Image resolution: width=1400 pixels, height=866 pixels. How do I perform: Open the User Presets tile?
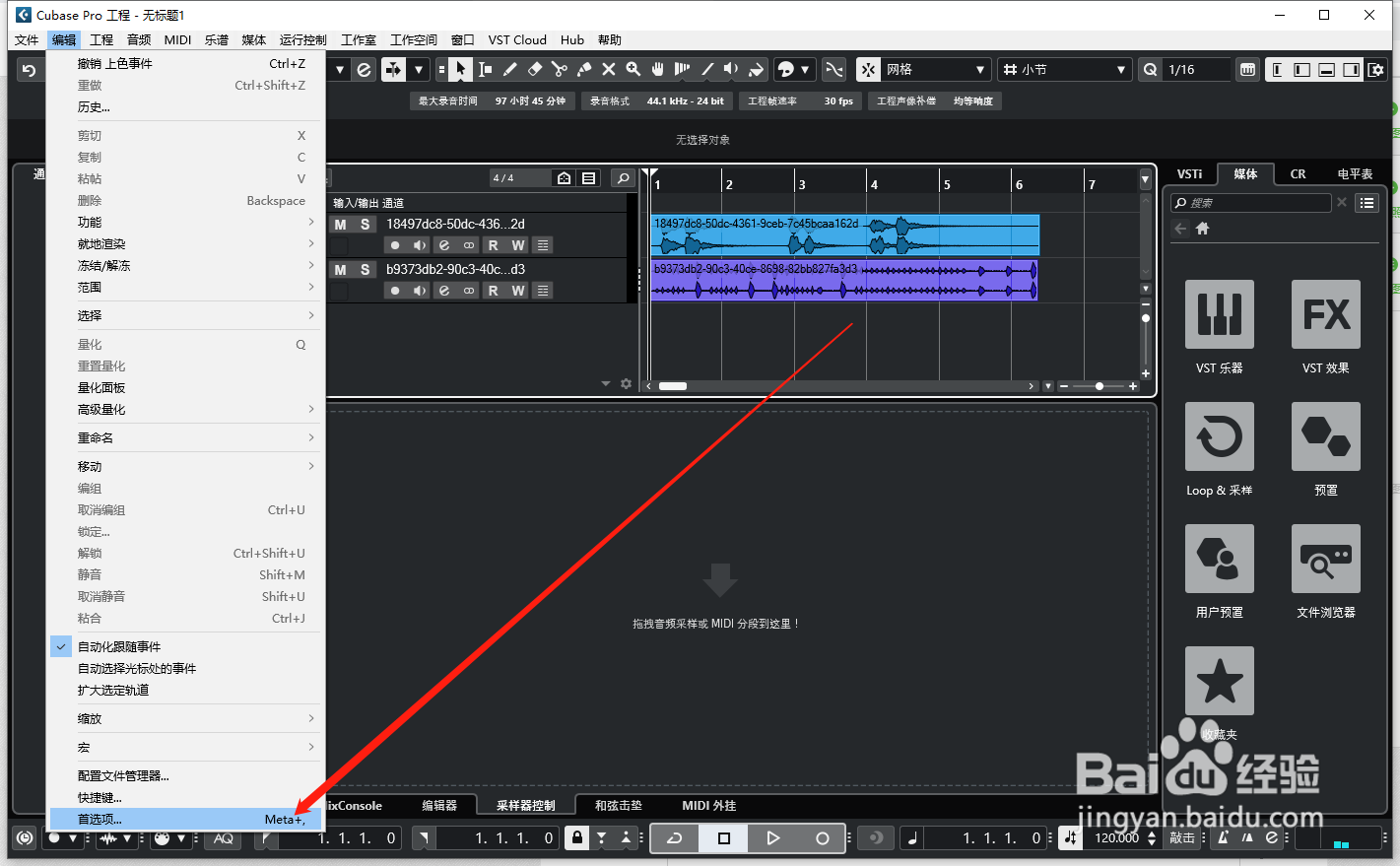[1220, 559]
